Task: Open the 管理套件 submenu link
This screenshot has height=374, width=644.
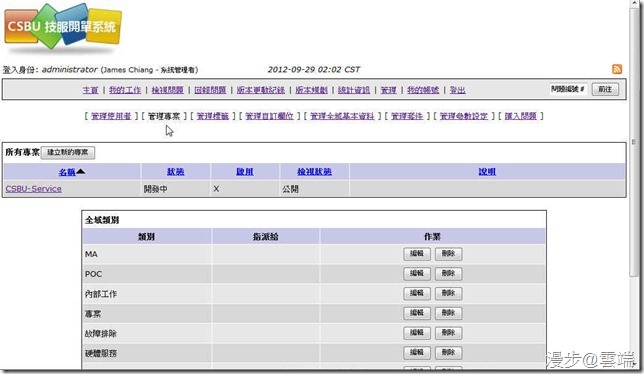Action: 407,116
